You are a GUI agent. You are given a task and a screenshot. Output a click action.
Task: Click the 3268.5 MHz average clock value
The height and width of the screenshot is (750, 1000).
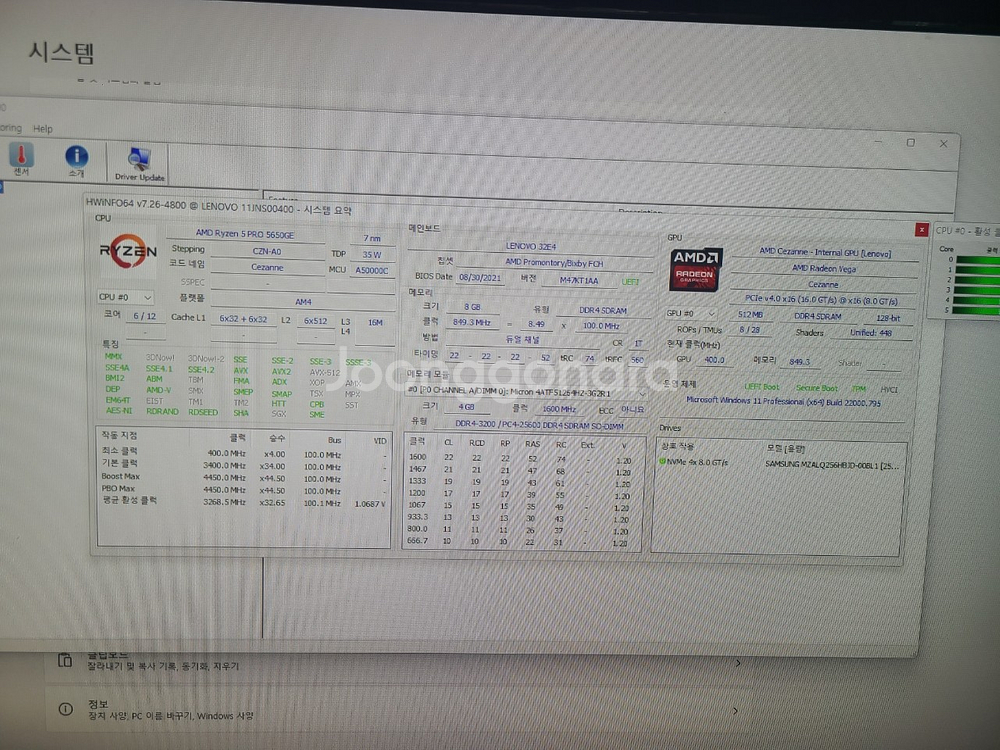pyautogui.click(x=224, y=502)
